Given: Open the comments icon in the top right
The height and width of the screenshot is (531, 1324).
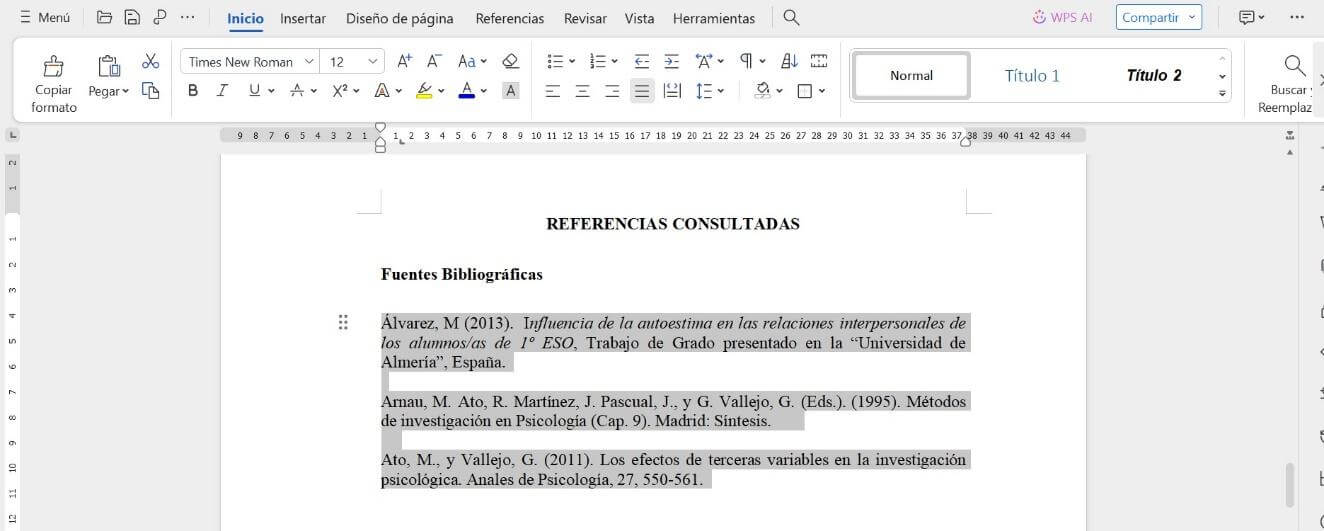Looking at the screenshot, I should (x=1246, y=17).
